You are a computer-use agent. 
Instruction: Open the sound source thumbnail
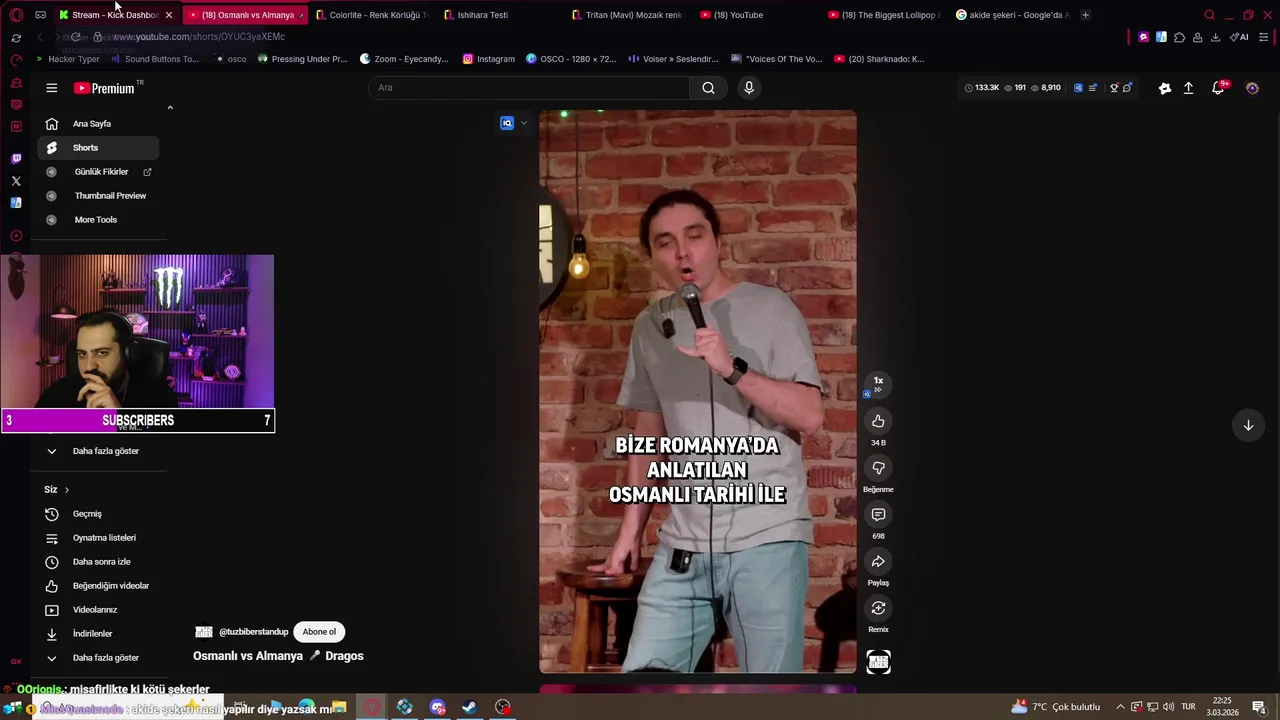coord(878,662)
